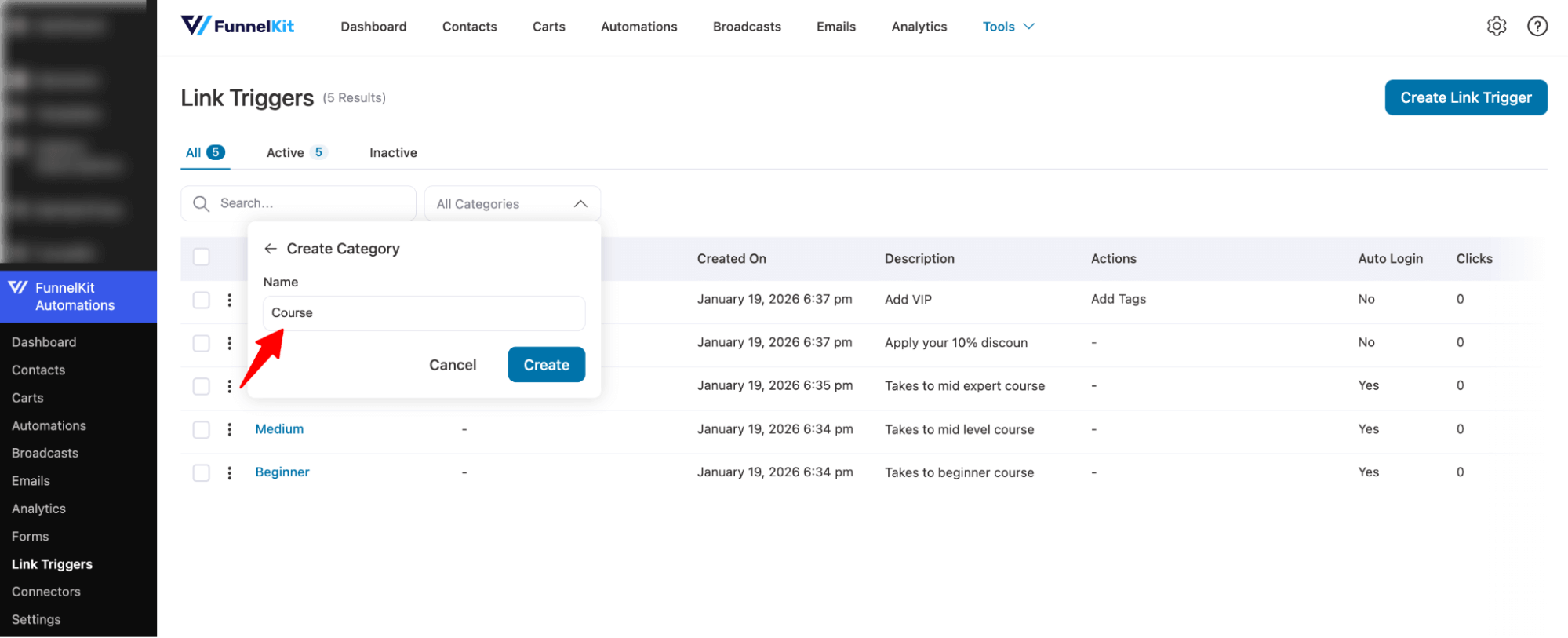
Task: Open Automations in the top navigation
Action: click(638, 27)
